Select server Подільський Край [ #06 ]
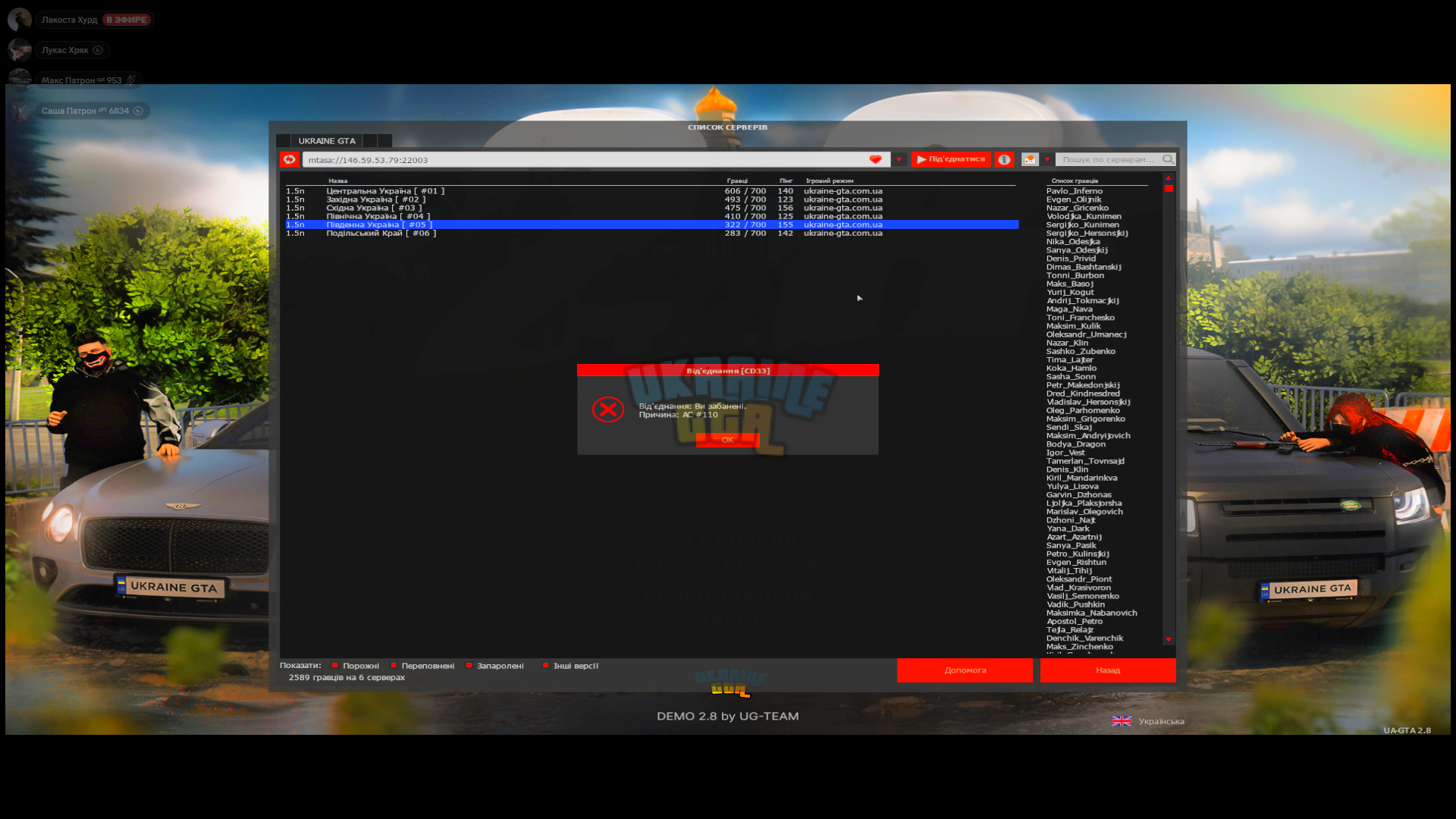1456x819 pixels. [x=652, y=233]
